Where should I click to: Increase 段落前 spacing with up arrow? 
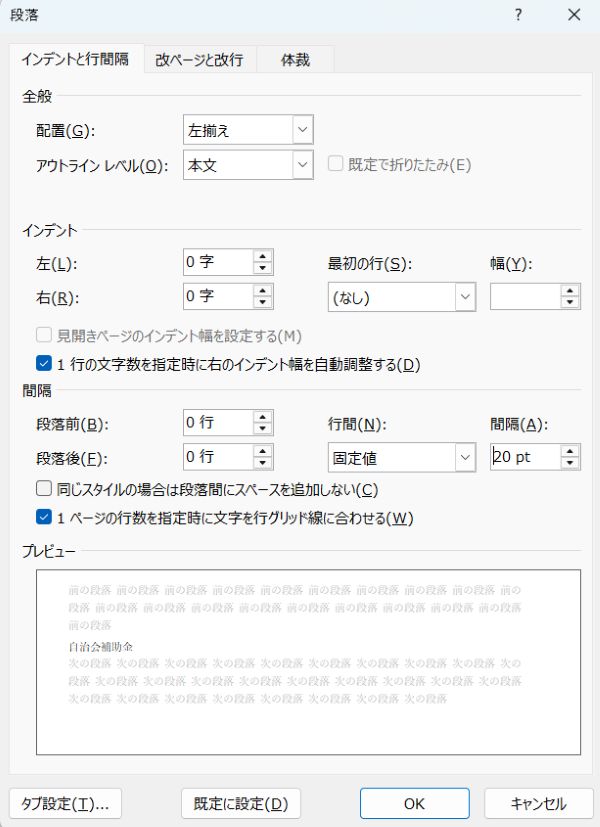pos(263,417)
